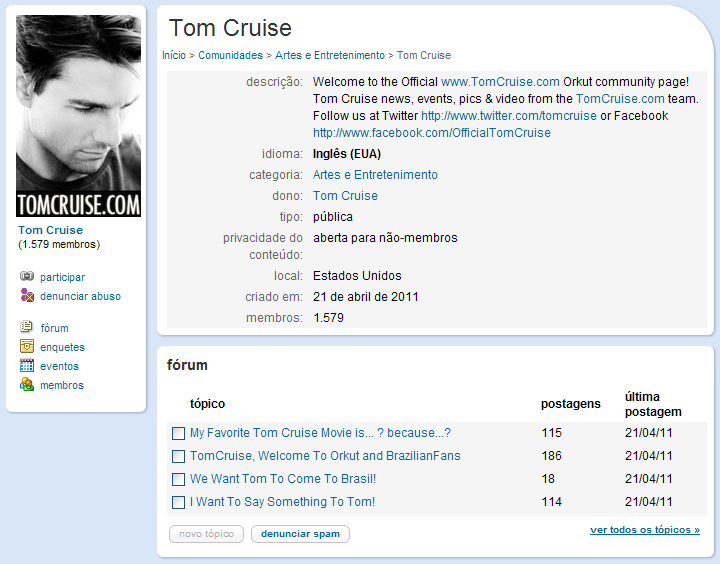Click the membros people icon
The height and width of the screenshot is (564, 720).
click(27, 385)
